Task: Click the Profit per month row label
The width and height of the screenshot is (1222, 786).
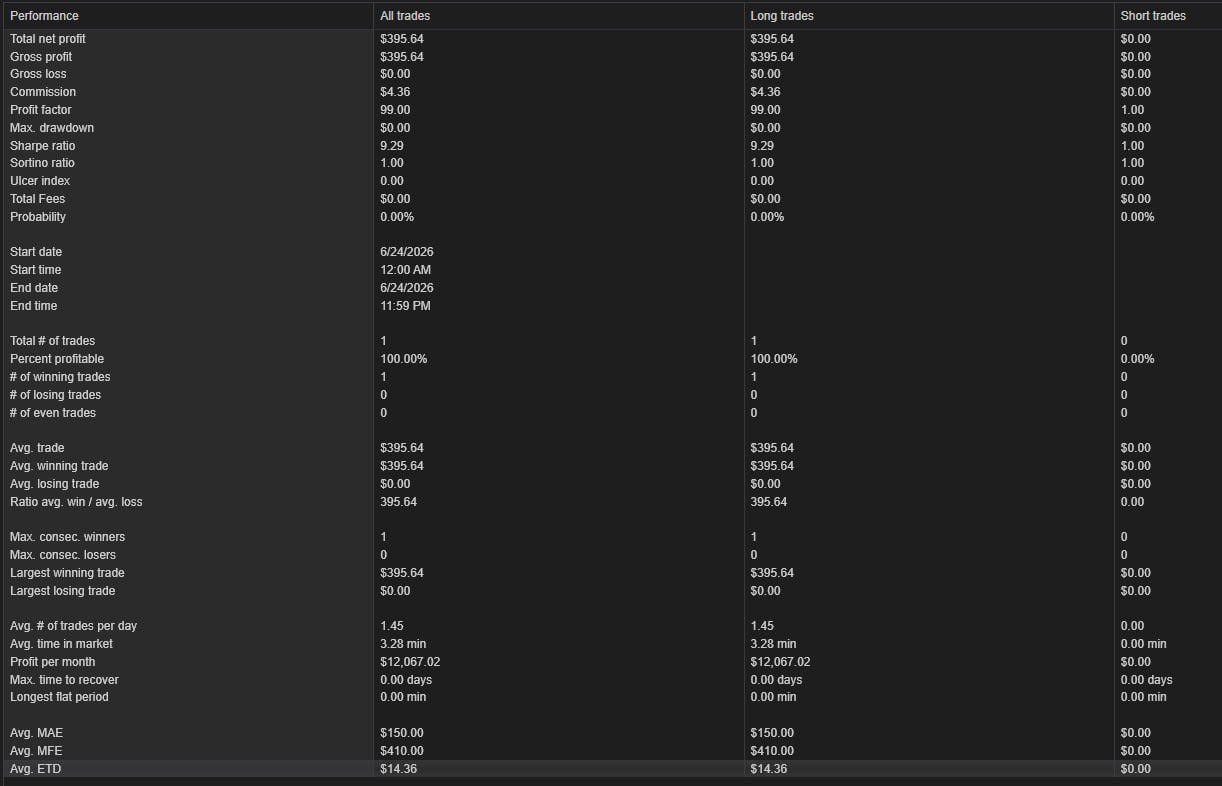Action: click(x=53, y=662)
